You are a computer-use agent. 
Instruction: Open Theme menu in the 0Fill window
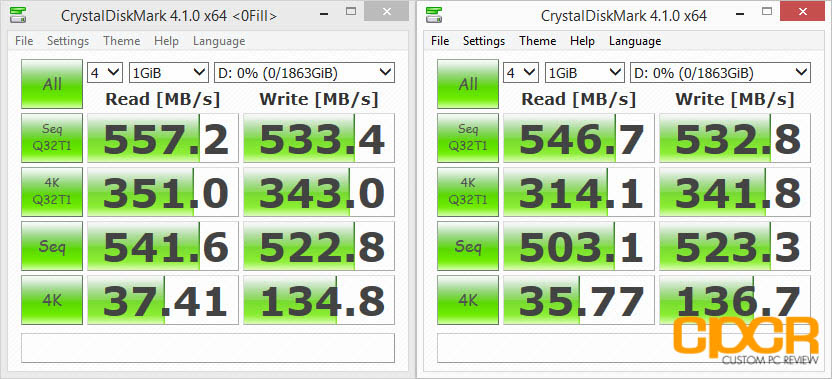coord(122,41)
